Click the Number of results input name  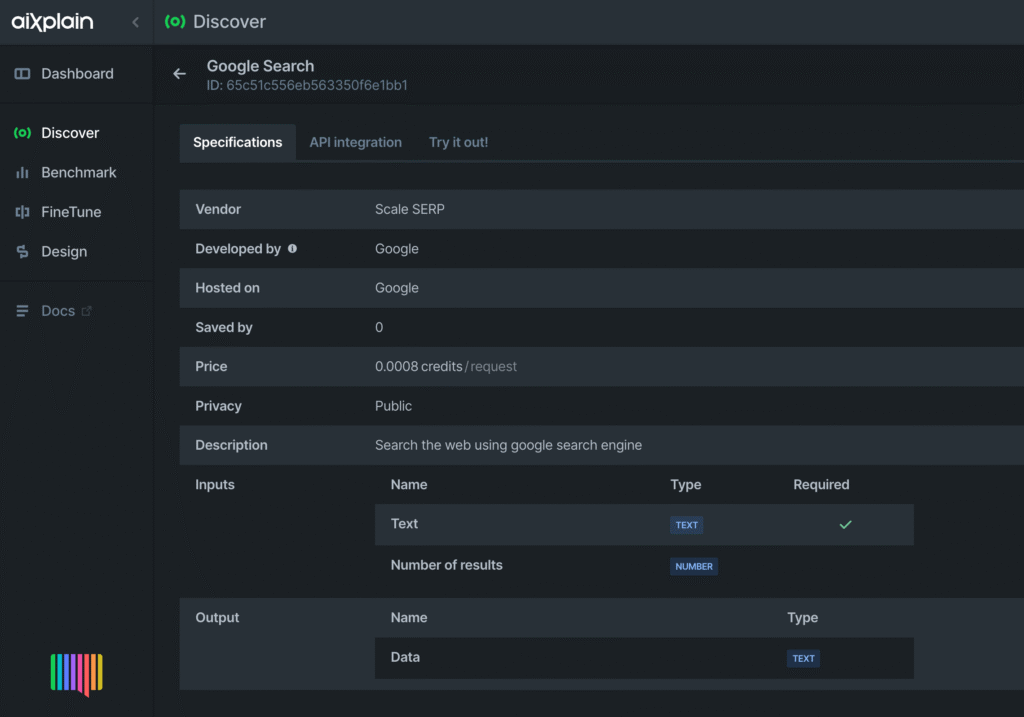[x=447, y=566]
